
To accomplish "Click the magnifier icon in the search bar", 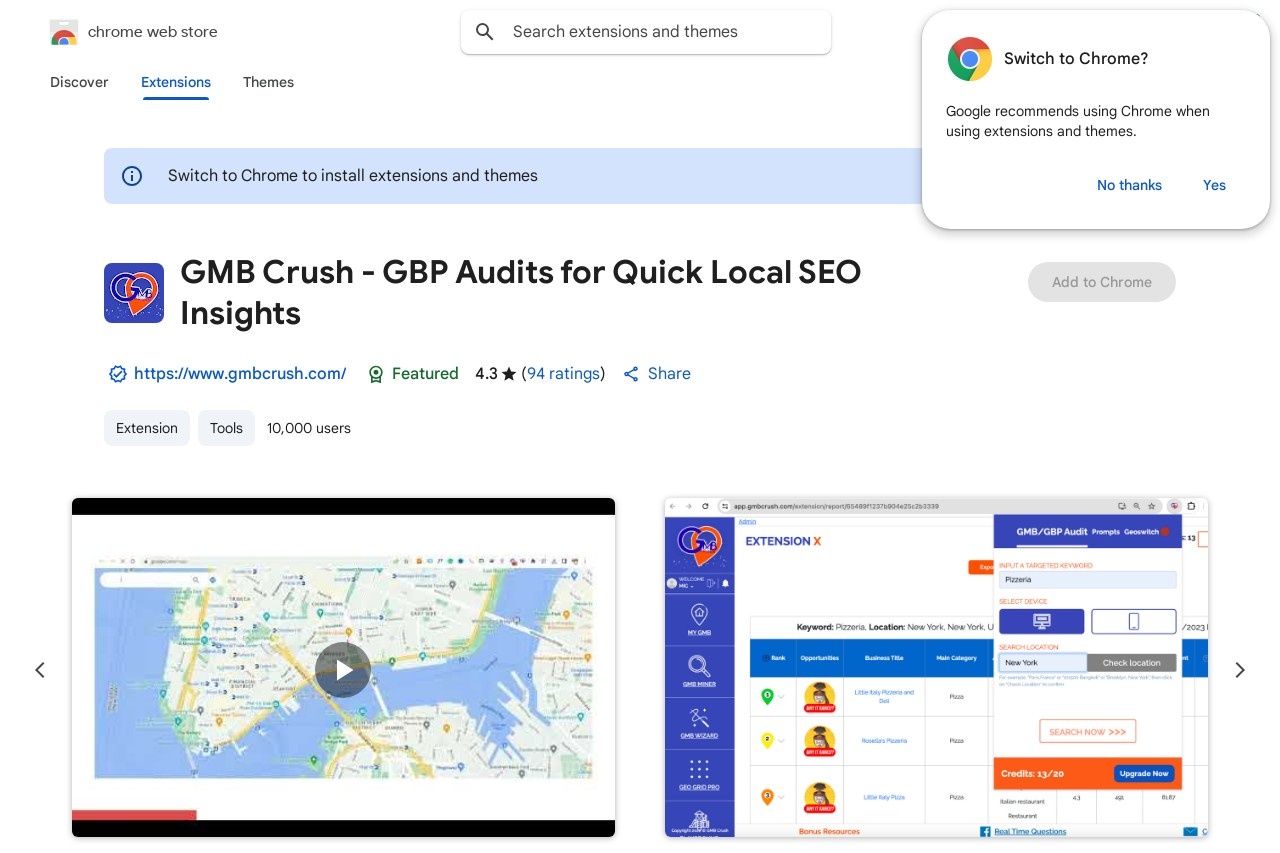I will 485,32.
